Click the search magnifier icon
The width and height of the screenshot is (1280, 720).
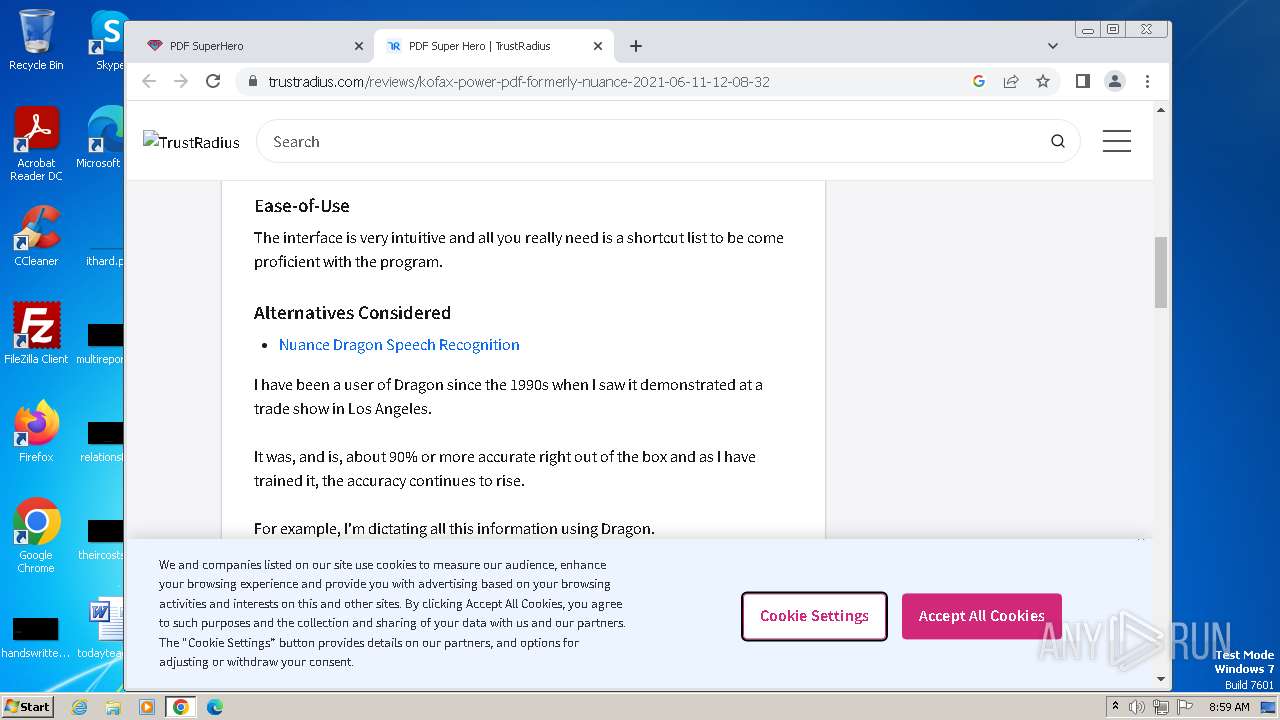click(x=1057, y=141)
